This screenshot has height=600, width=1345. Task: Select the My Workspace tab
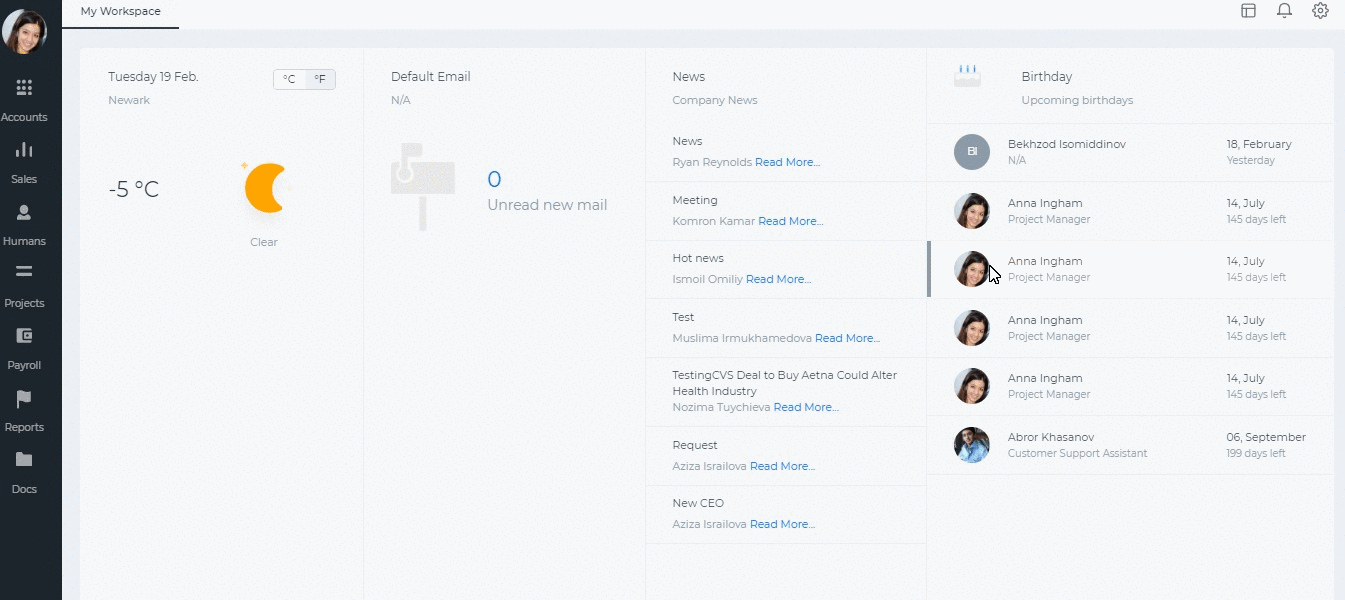(120, 12)
